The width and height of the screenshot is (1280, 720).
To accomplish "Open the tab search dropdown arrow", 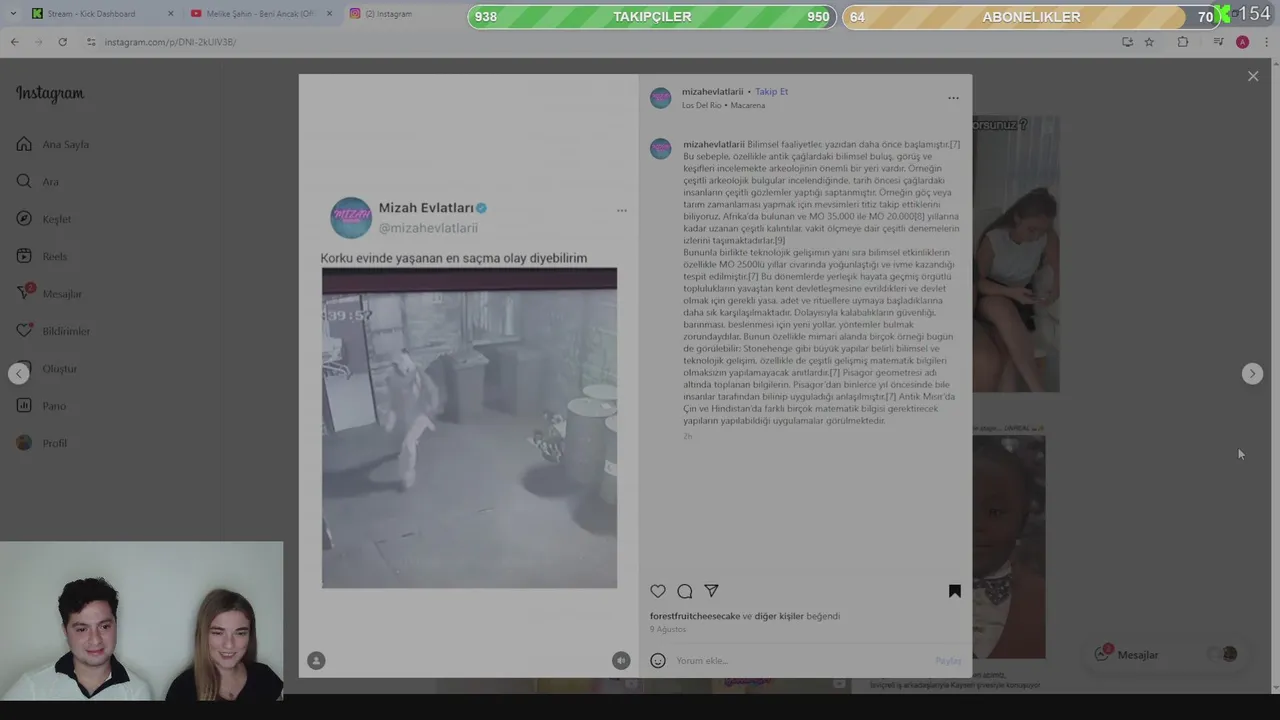I will click(13, 14).
